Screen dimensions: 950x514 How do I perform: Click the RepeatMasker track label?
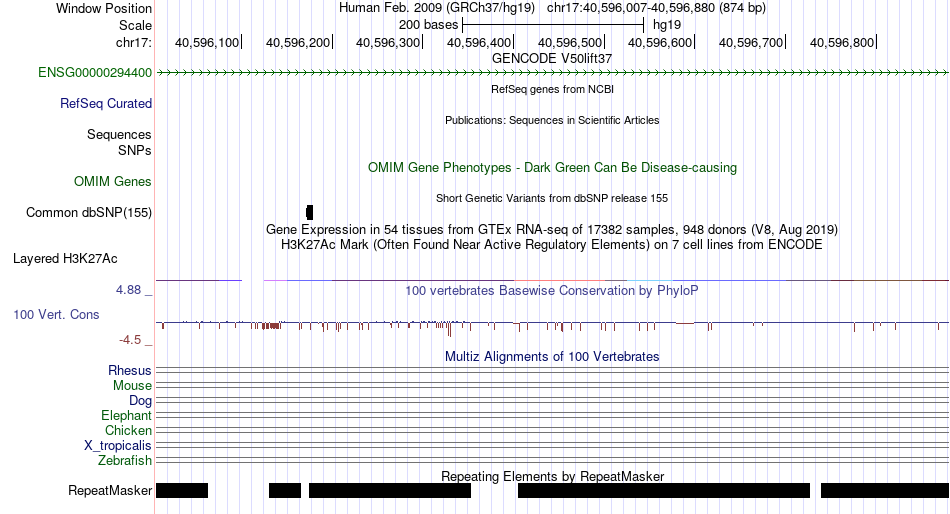[110, 490]
